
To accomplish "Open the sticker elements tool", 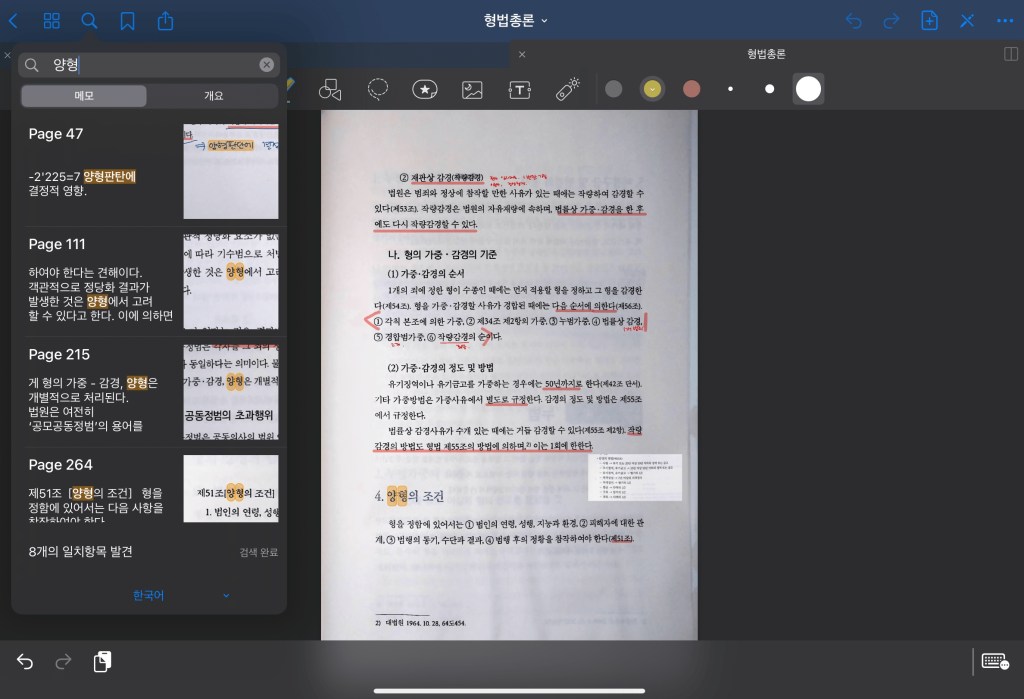I will pos(425,90).
